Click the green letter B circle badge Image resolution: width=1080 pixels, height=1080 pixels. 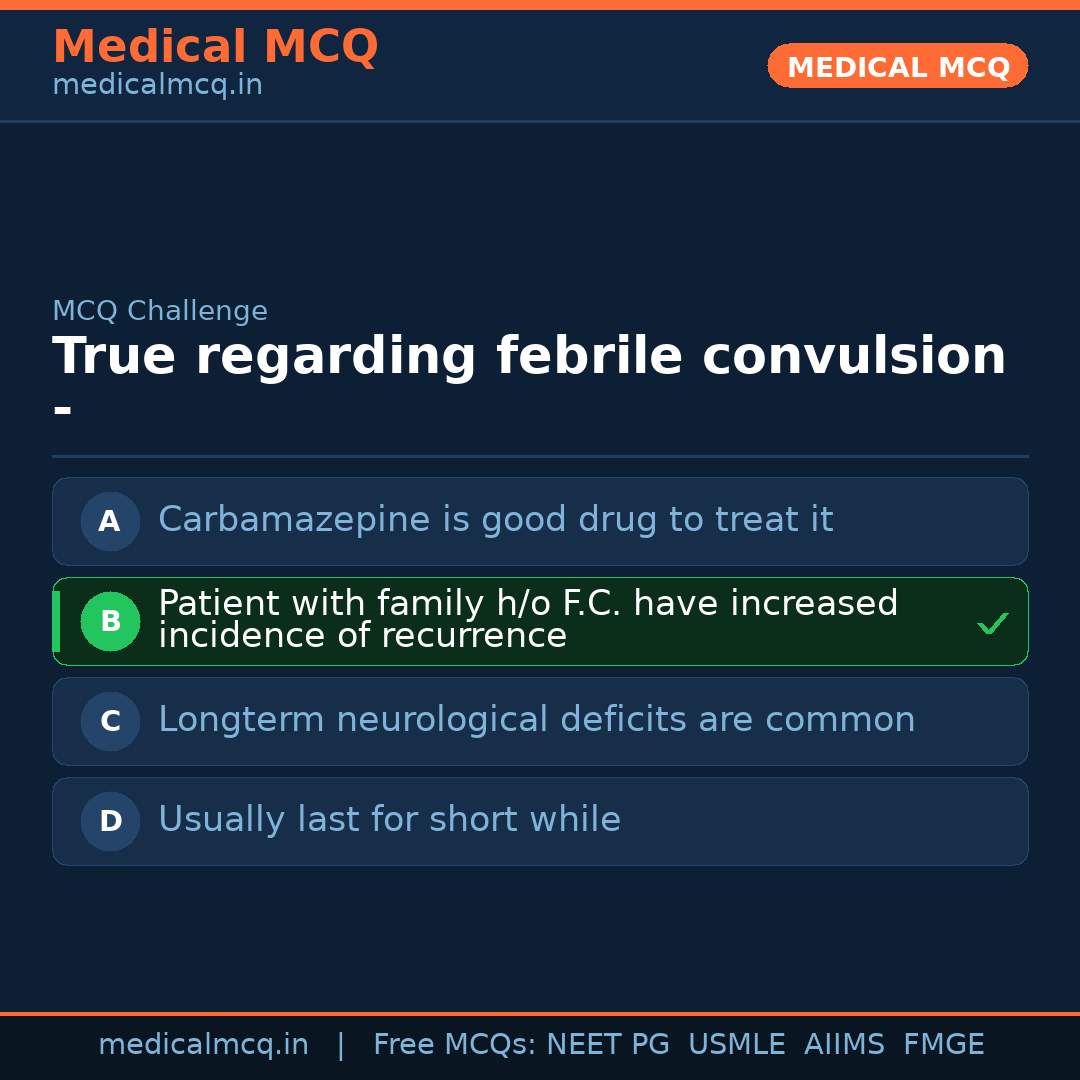(110, 621)
